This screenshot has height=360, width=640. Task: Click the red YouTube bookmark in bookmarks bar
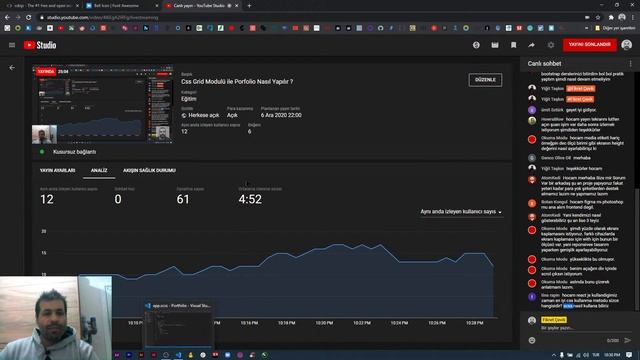pyautogui.click(x=60, y=28)
